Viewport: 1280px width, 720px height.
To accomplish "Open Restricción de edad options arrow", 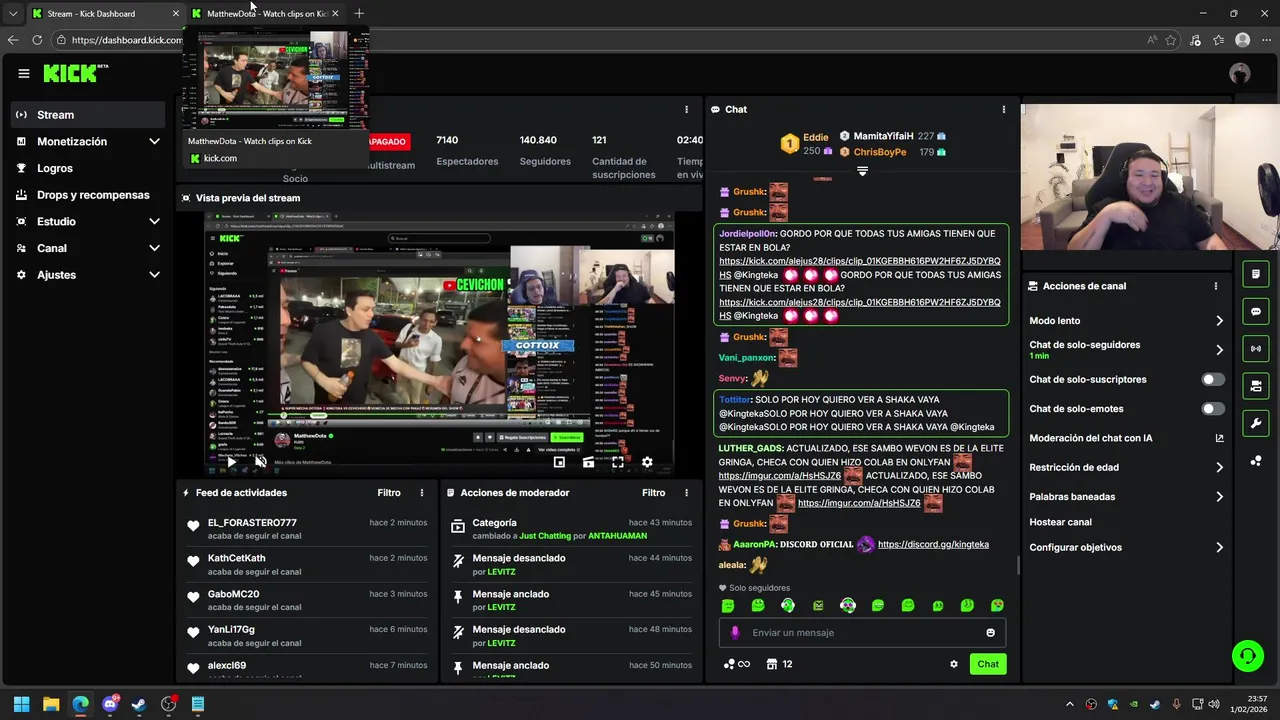I will 1219,467.
